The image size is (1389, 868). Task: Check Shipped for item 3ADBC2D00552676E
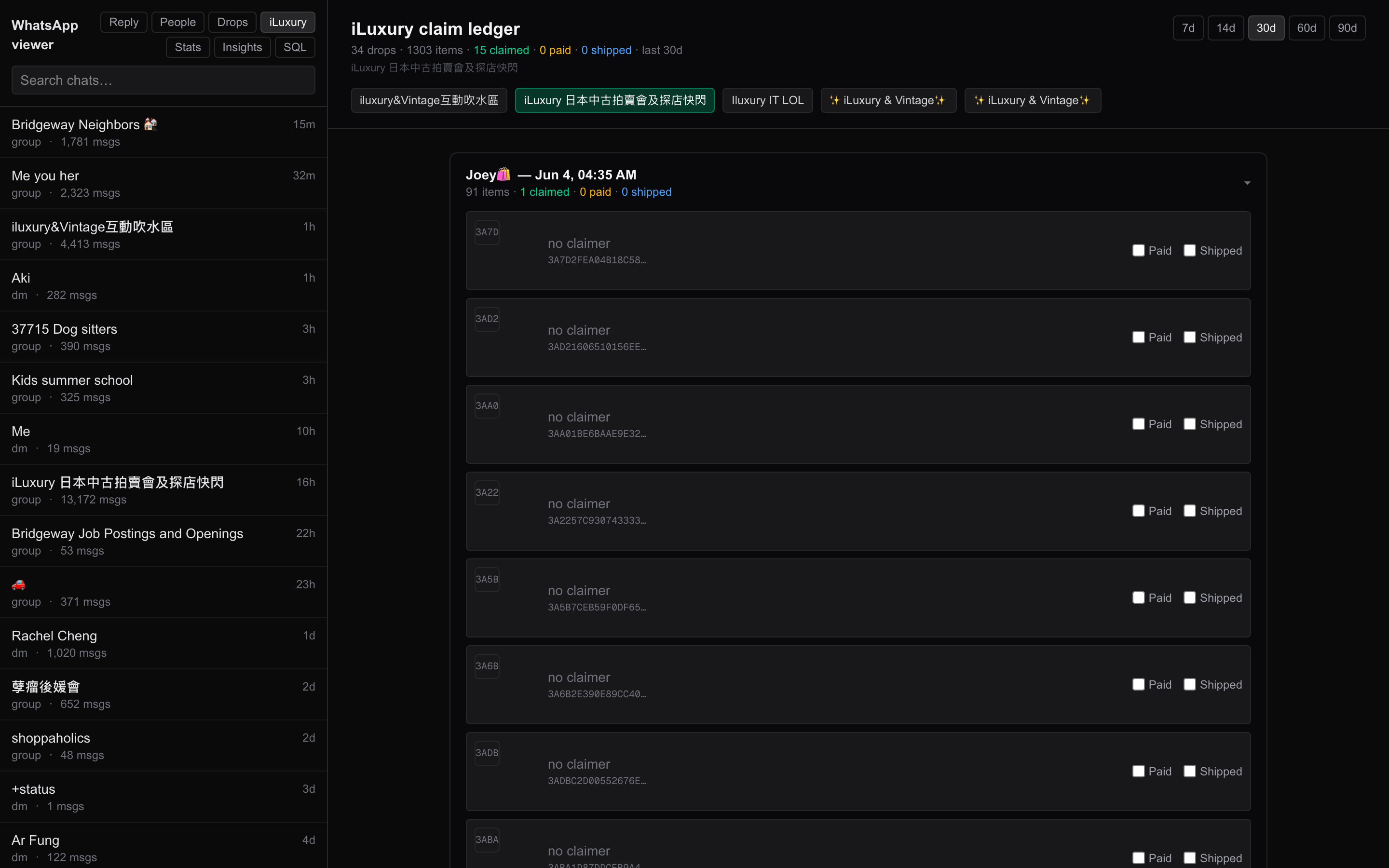[1189, 771]
